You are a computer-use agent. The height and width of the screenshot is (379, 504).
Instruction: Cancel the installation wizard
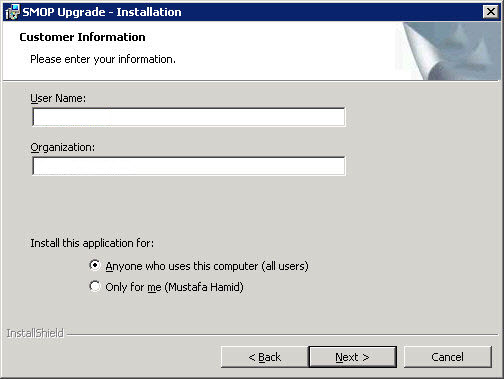(x=448, y=357)
